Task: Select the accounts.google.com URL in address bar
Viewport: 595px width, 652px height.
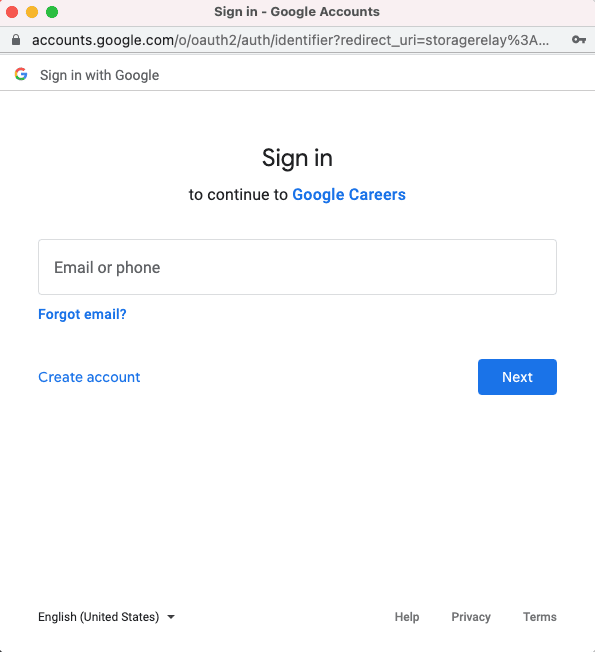Action: [x=290, y=40]
